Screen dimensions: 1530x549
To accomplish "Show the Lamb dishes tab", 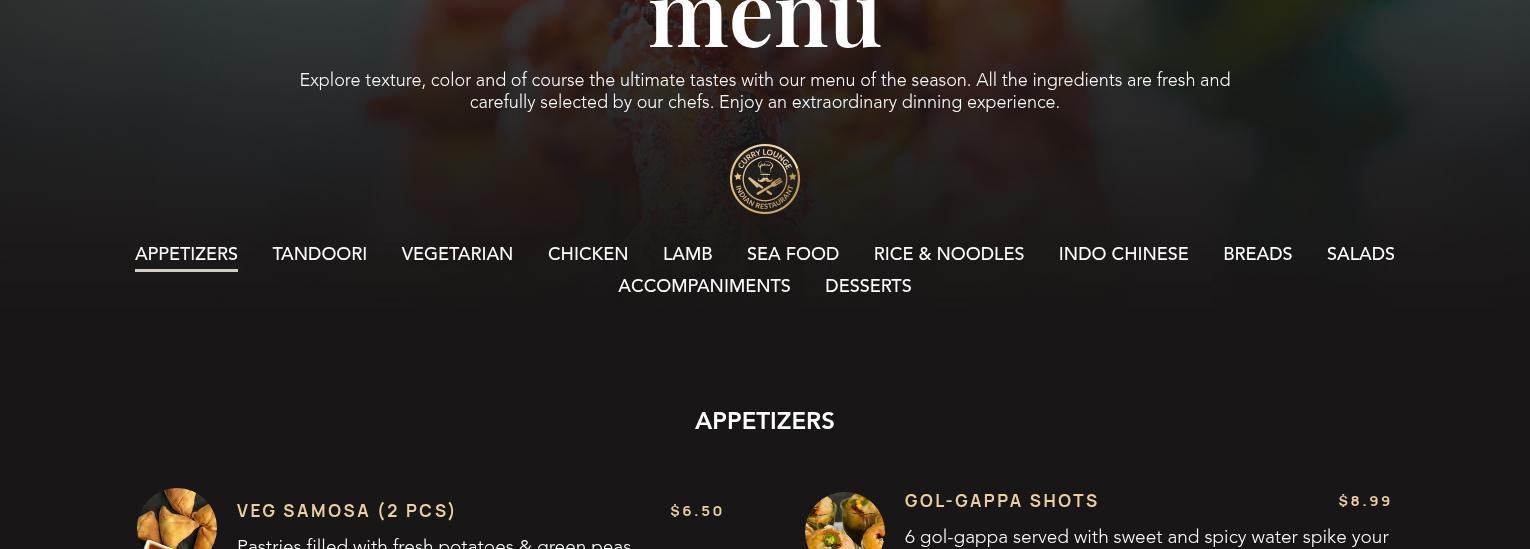I will click(x=688, y=254).
